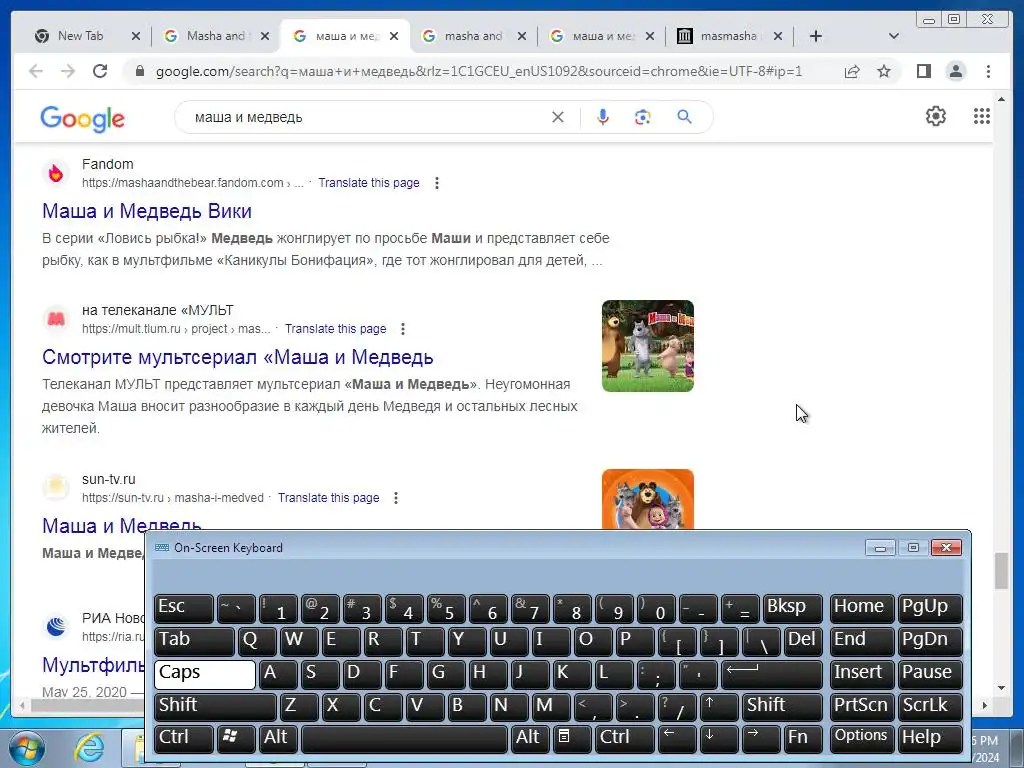Image resolution: width=1024 pixels, height=768 pixels.
Task: Click the horizontal scroll right arrow
Action: click(985, 705)
